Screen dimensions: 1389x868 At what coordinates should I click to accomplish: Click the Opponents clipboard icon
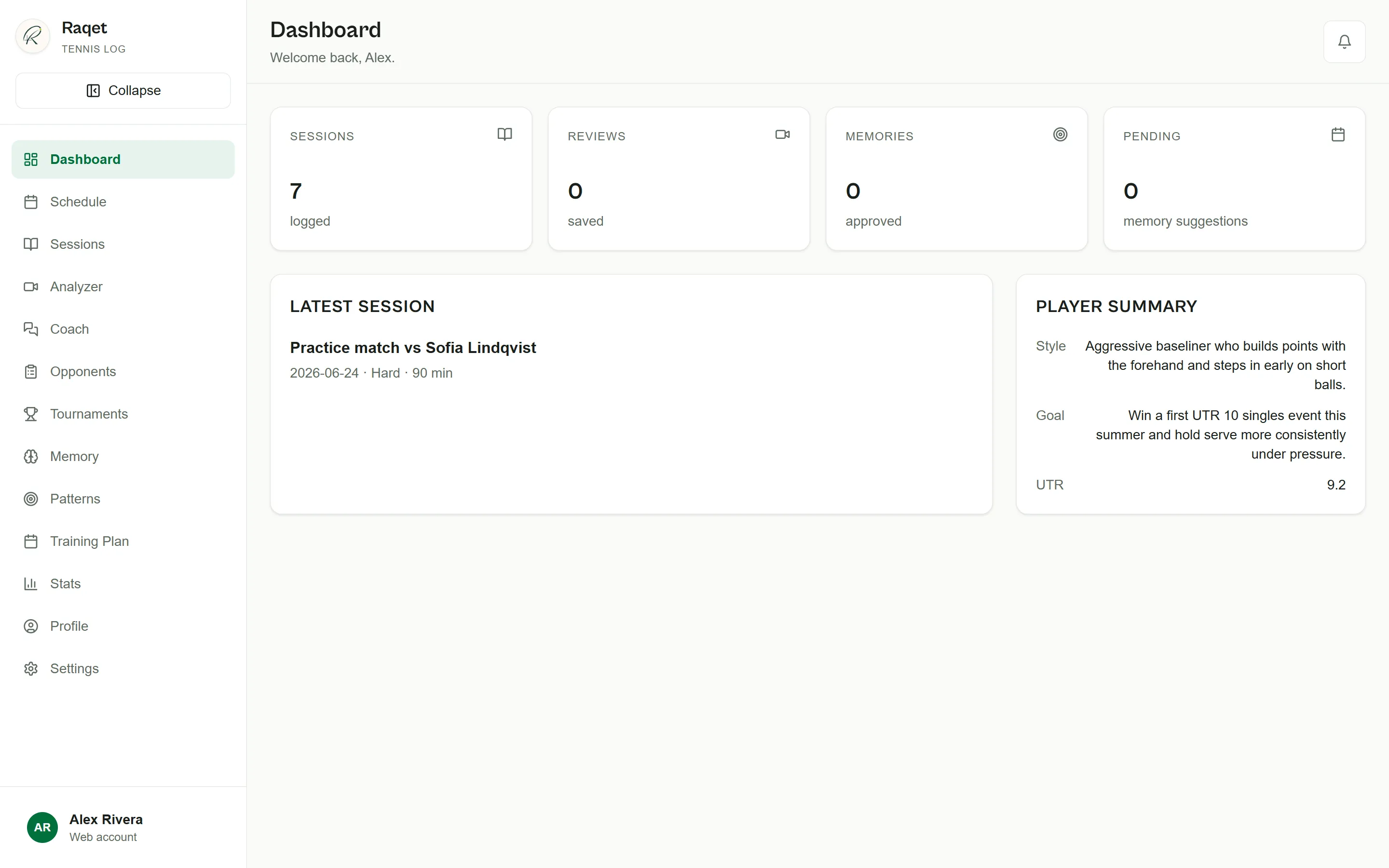31,372
